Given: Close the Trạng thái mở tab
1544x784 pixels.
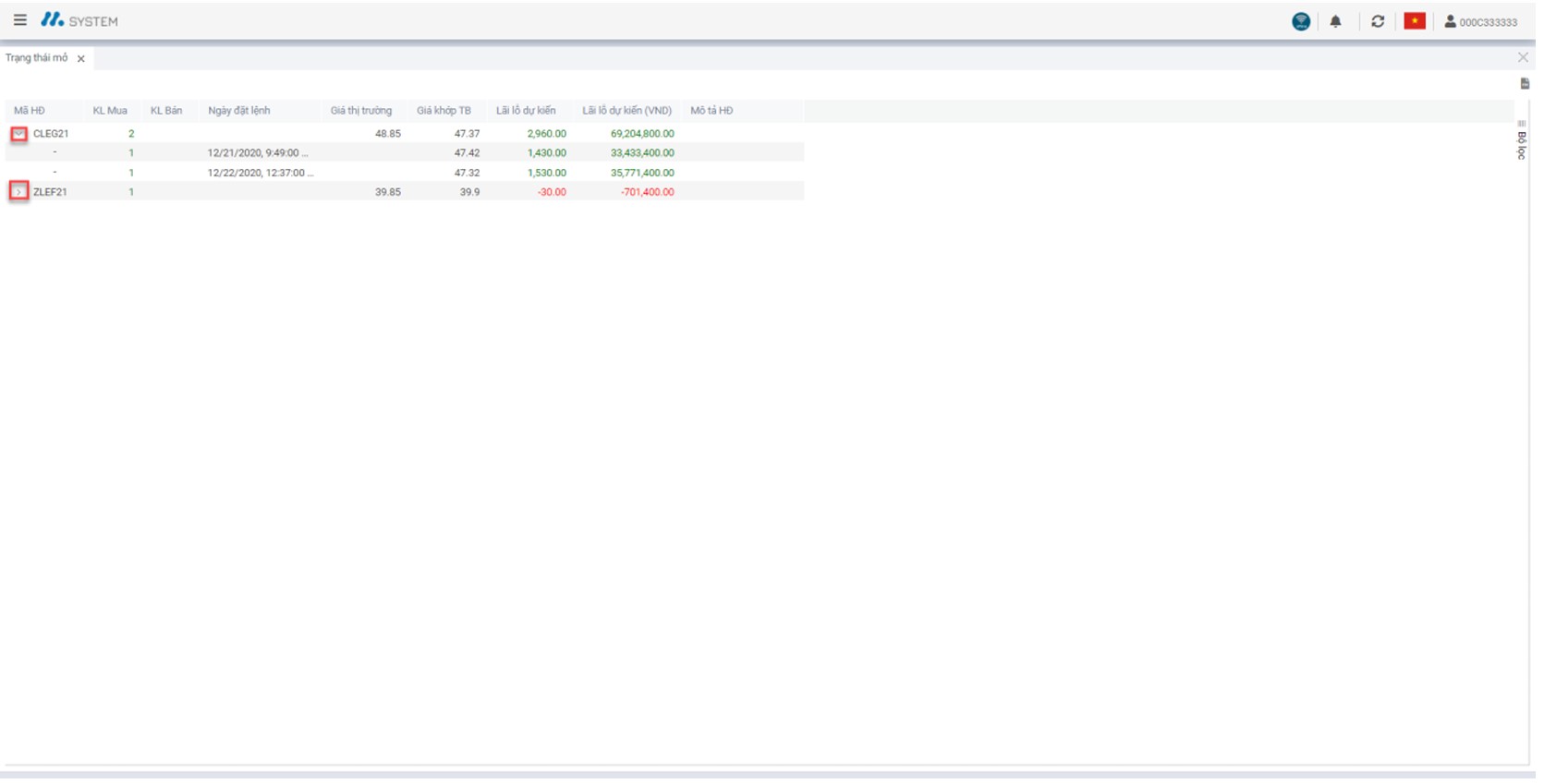Looking at the screenshot, I should point(81,59).
